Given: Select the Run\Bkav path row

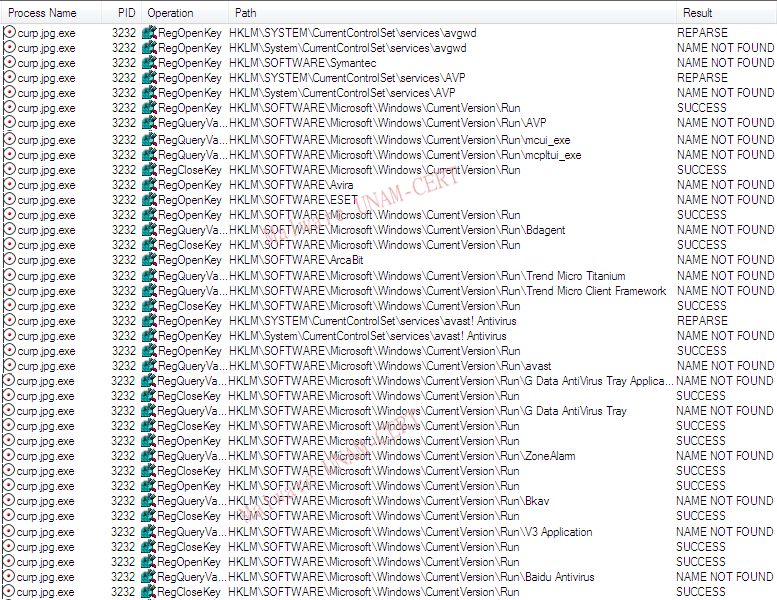Looking at the screenshot, I should 388,501.
